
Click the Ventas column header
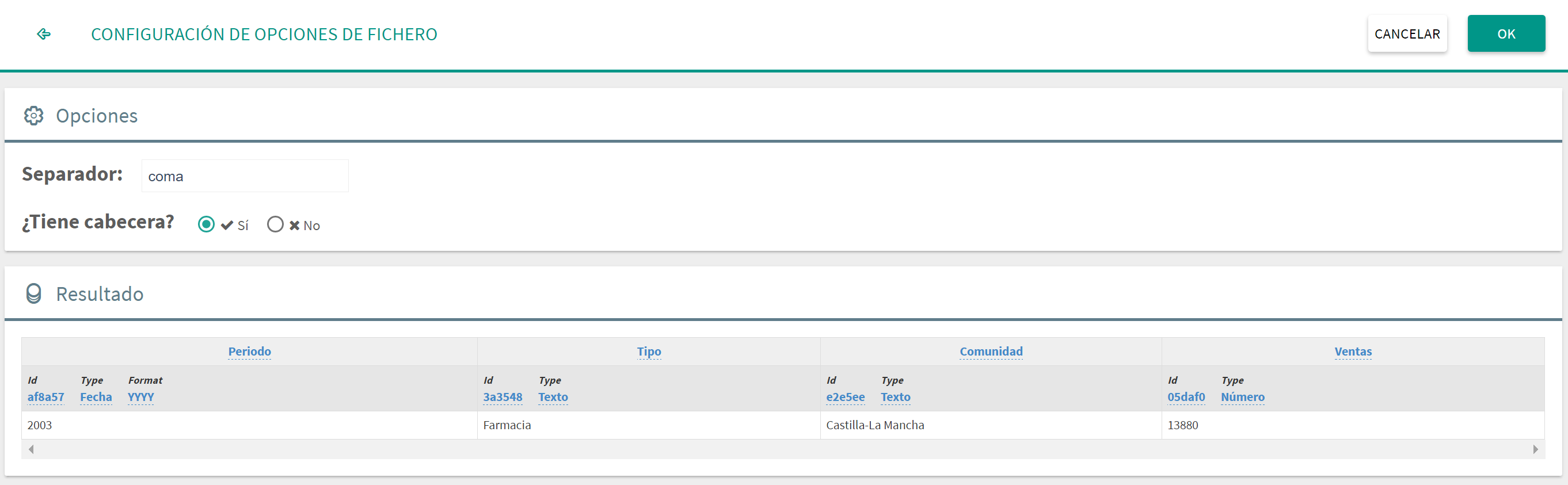click(1353, 351)
